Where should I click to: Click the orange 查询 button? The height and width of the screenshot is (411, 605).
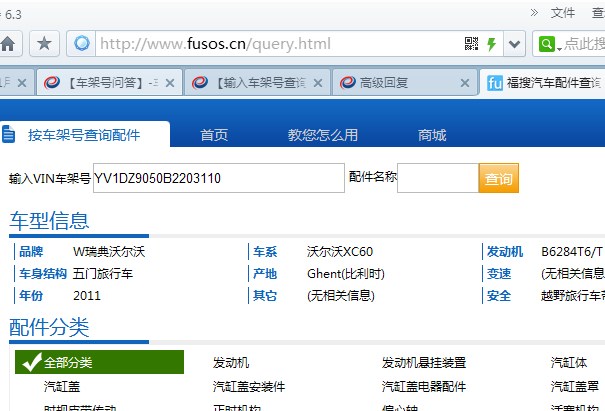coord(499,178)
